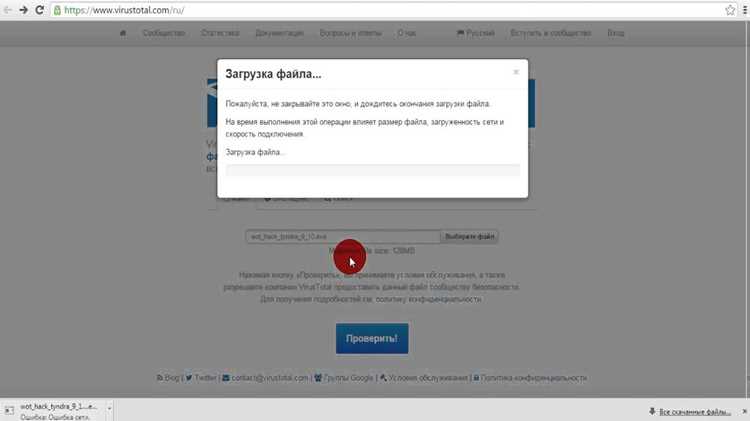
Task: Click the URL address bar
Action: [392, 10]
